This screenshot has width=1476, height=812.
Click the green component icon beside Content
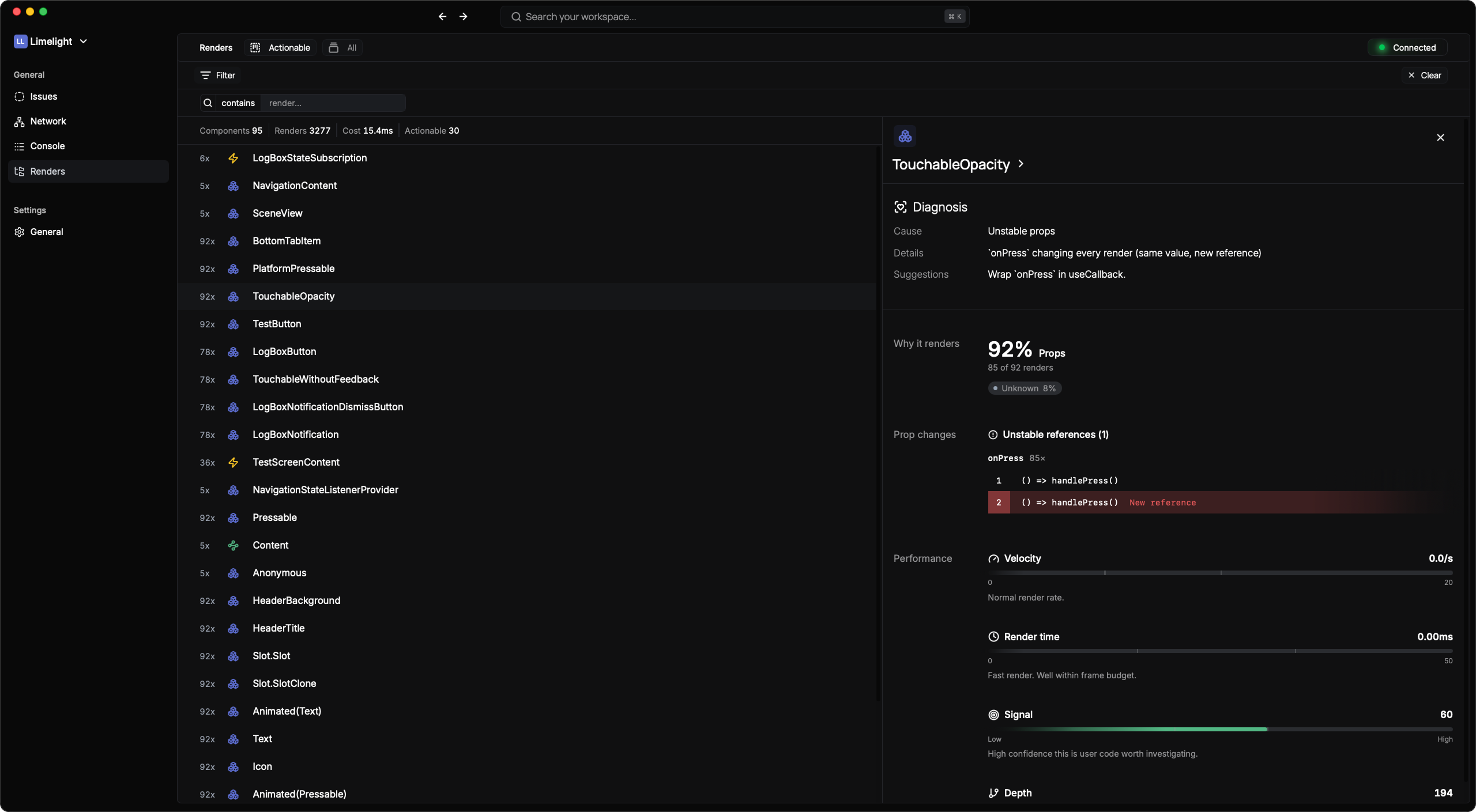tap(233, 545)
